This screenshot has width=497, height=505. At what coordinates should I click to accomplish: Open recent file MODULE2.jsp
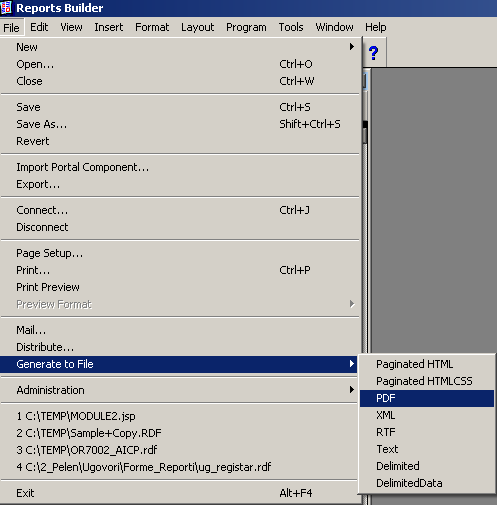[180, 416]
